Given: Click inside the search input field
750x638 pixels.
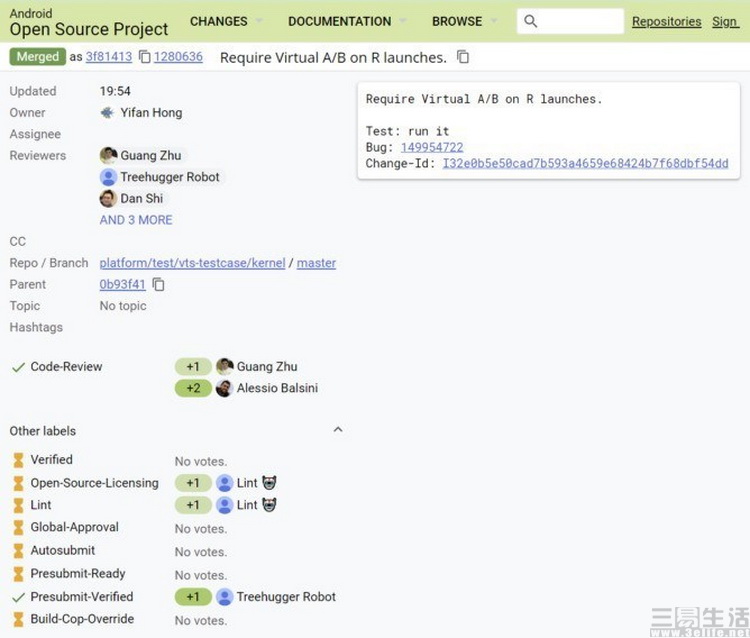Looking at the screenshot, I should point(570,21).
